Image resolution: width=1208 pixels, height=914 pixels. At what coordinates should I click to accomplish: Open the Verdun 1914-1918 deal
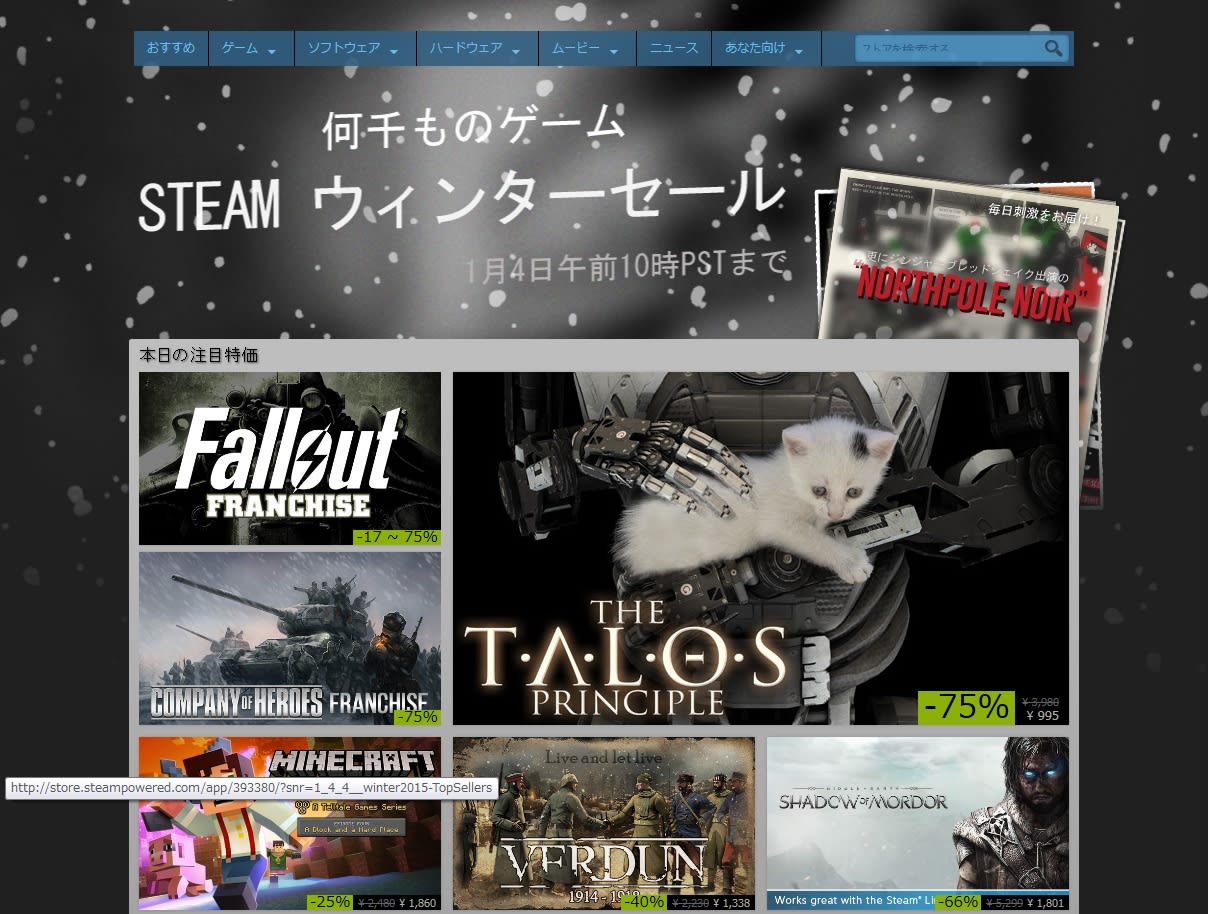(x=604, y=824)
